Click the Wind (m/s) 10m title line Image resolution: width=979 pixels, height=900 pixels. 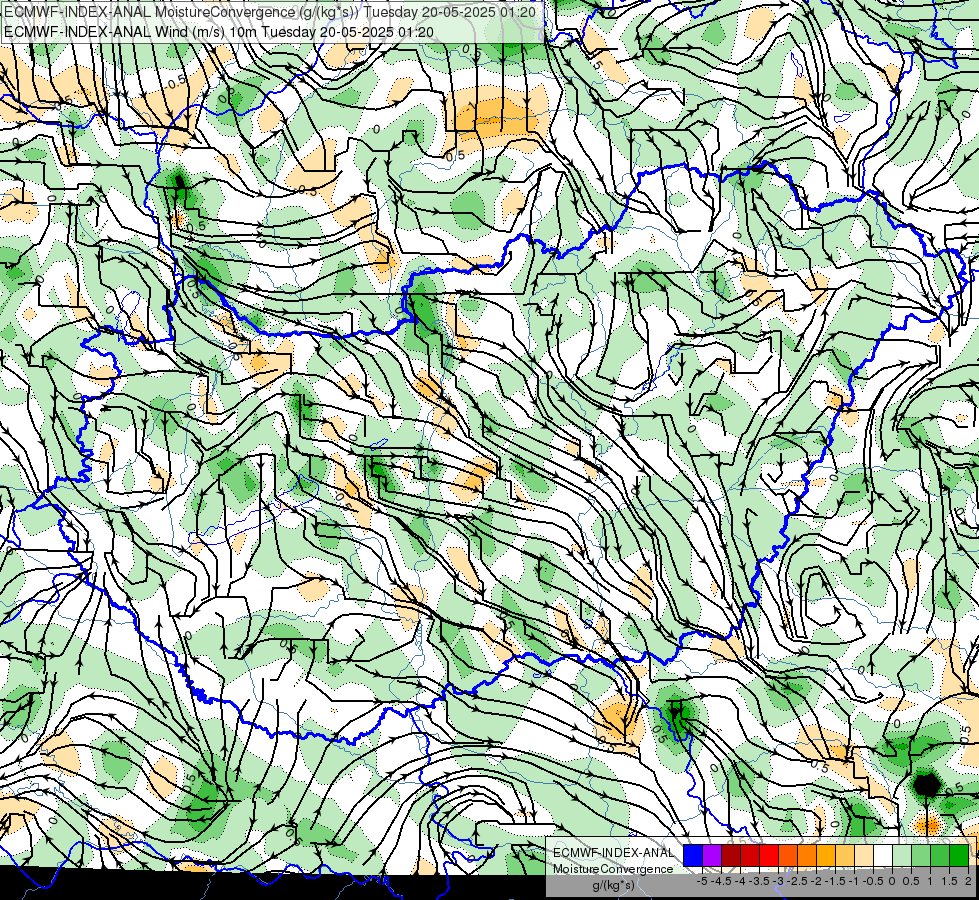219,31
